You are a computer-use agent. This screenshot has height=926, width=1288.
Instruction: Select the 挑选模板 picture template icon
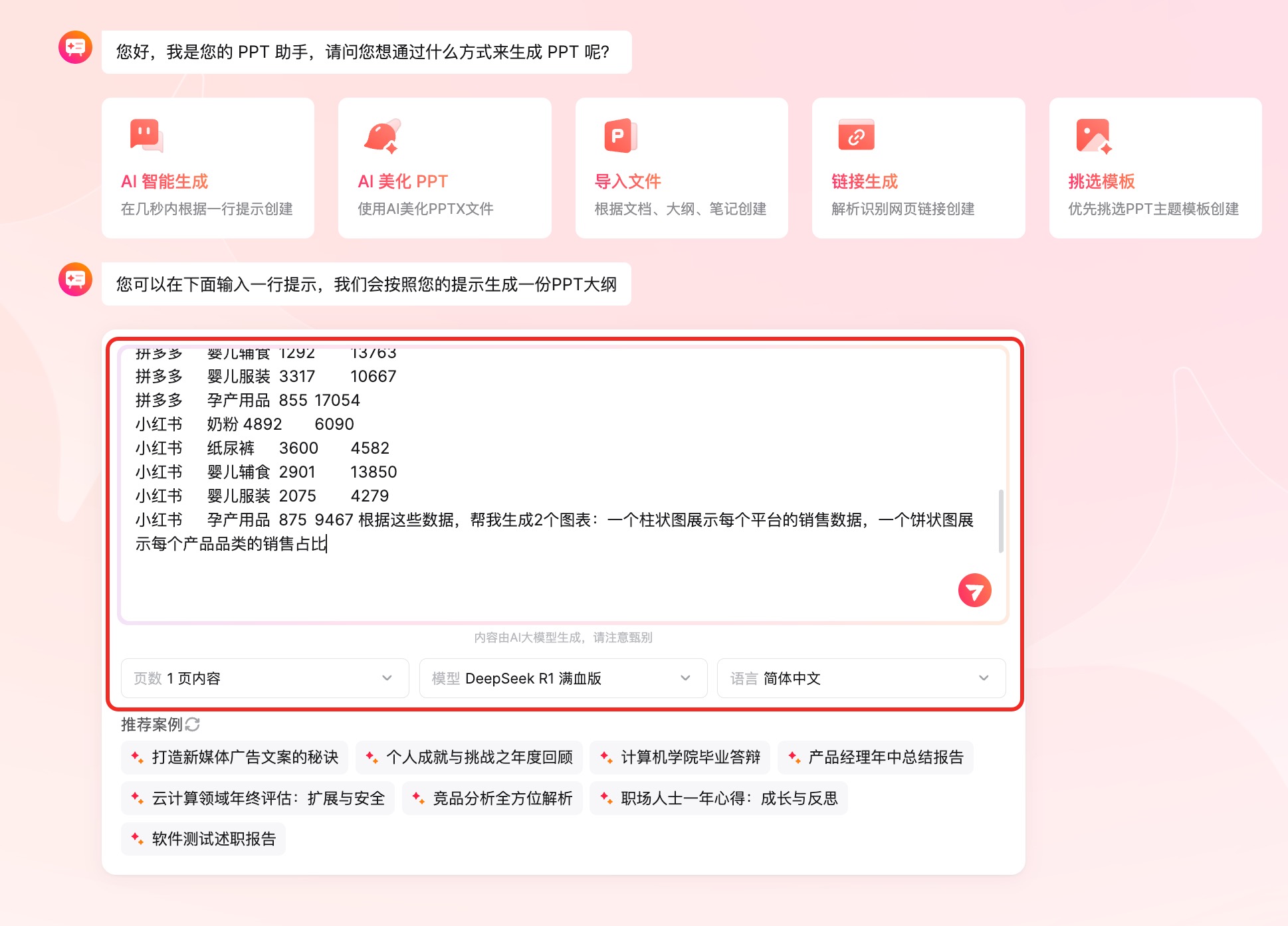click(x=1093, y=135)
